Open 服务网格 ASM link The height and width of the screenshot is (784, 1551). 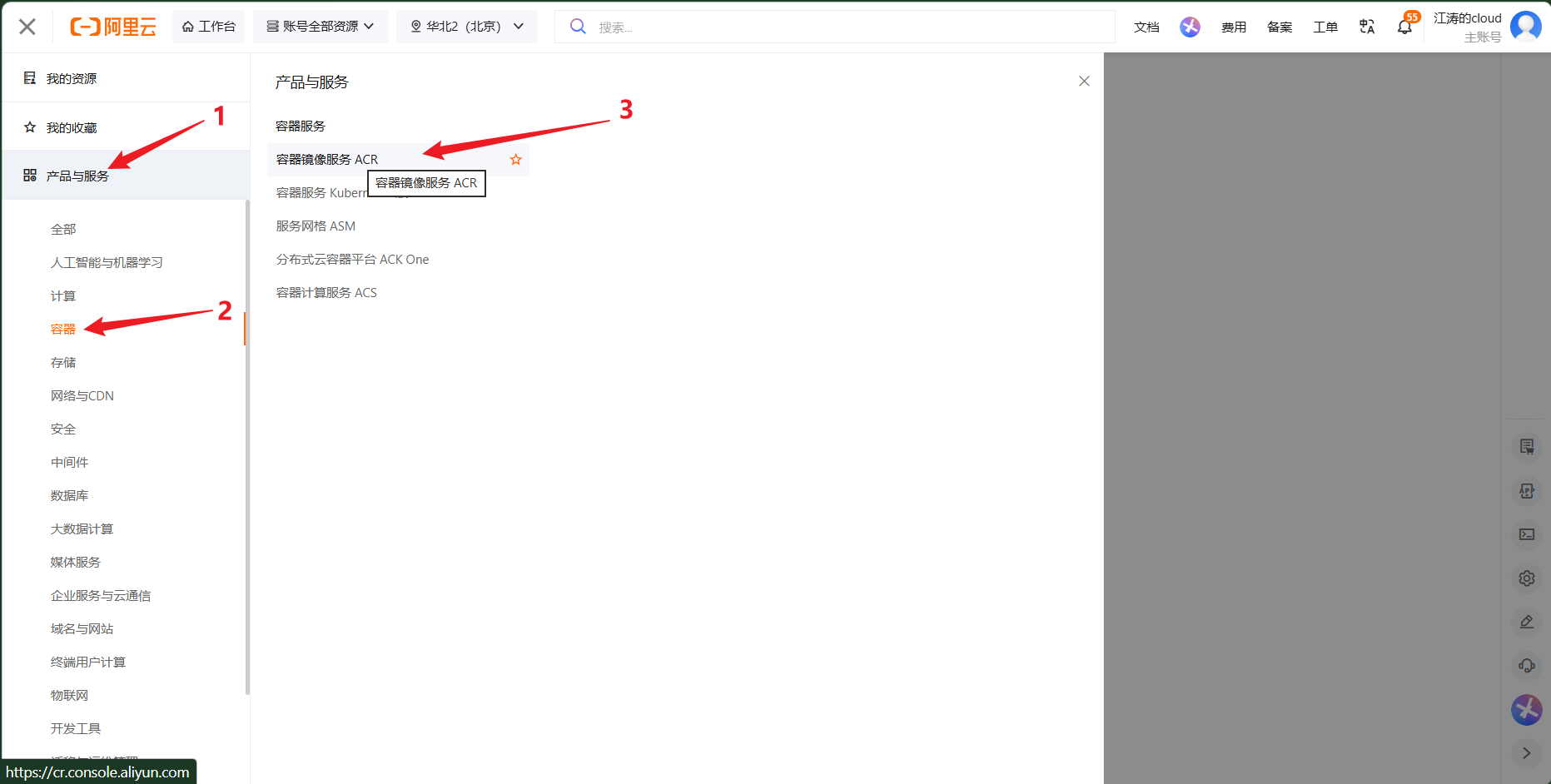[316, 226]
